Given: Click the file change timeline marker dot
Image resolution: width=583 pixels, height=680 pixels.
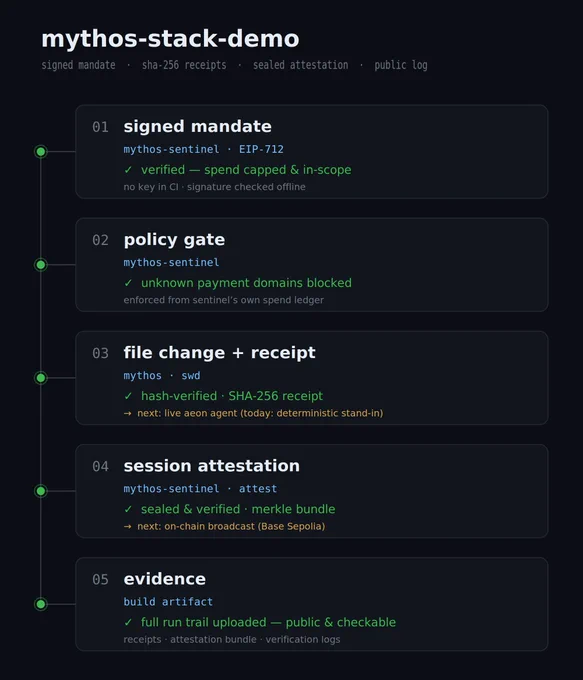Looking at the screenshot, I should 41,378.
